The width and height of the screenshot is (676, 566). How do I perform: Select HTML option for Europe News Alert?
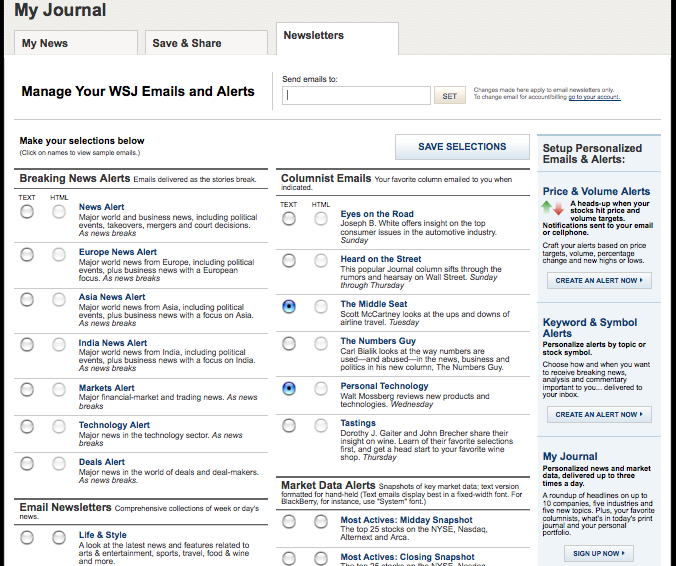coord(59,254)
